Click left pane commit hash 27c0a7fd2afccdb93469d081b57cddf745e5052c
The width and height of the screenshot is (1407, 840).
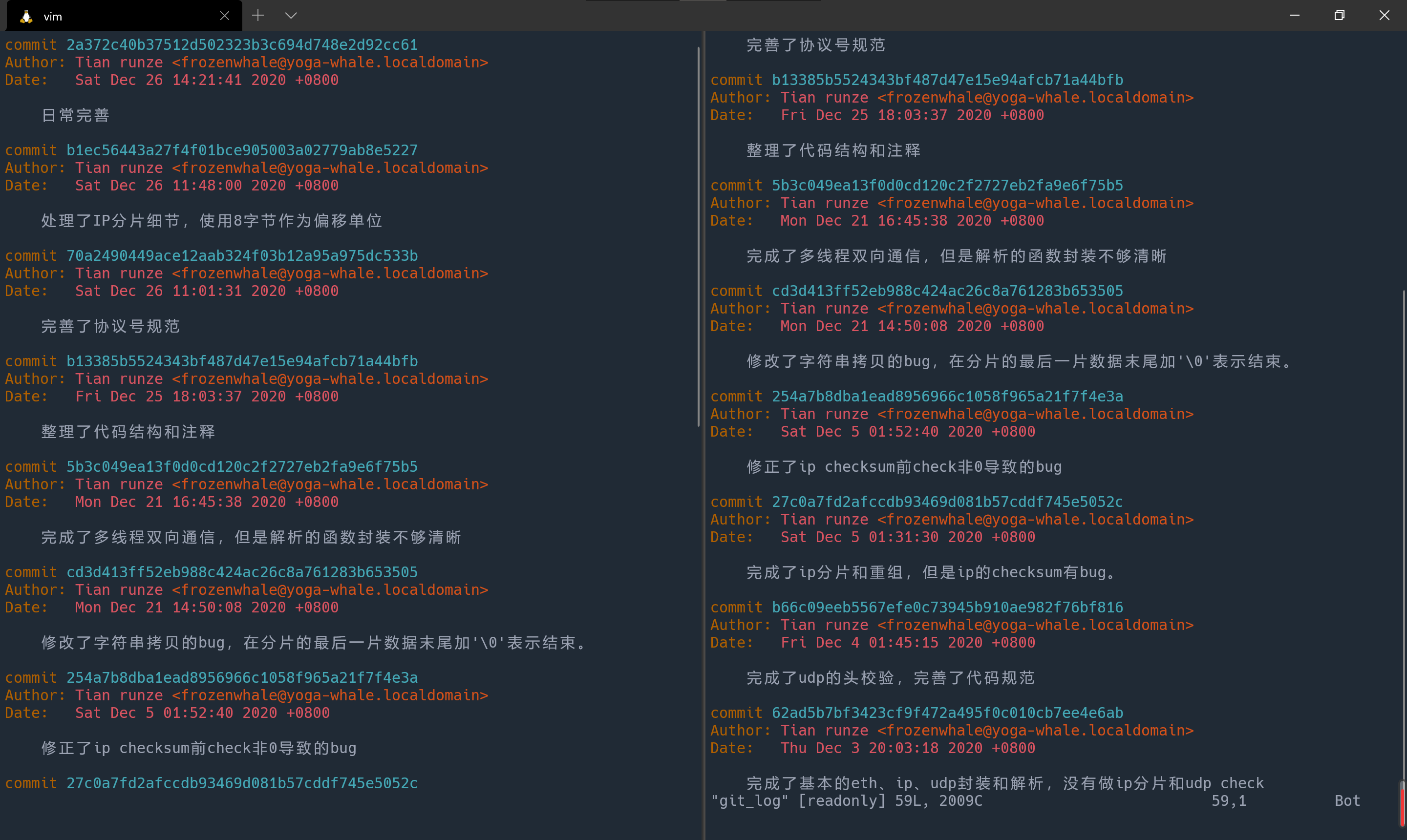point(242,783)
